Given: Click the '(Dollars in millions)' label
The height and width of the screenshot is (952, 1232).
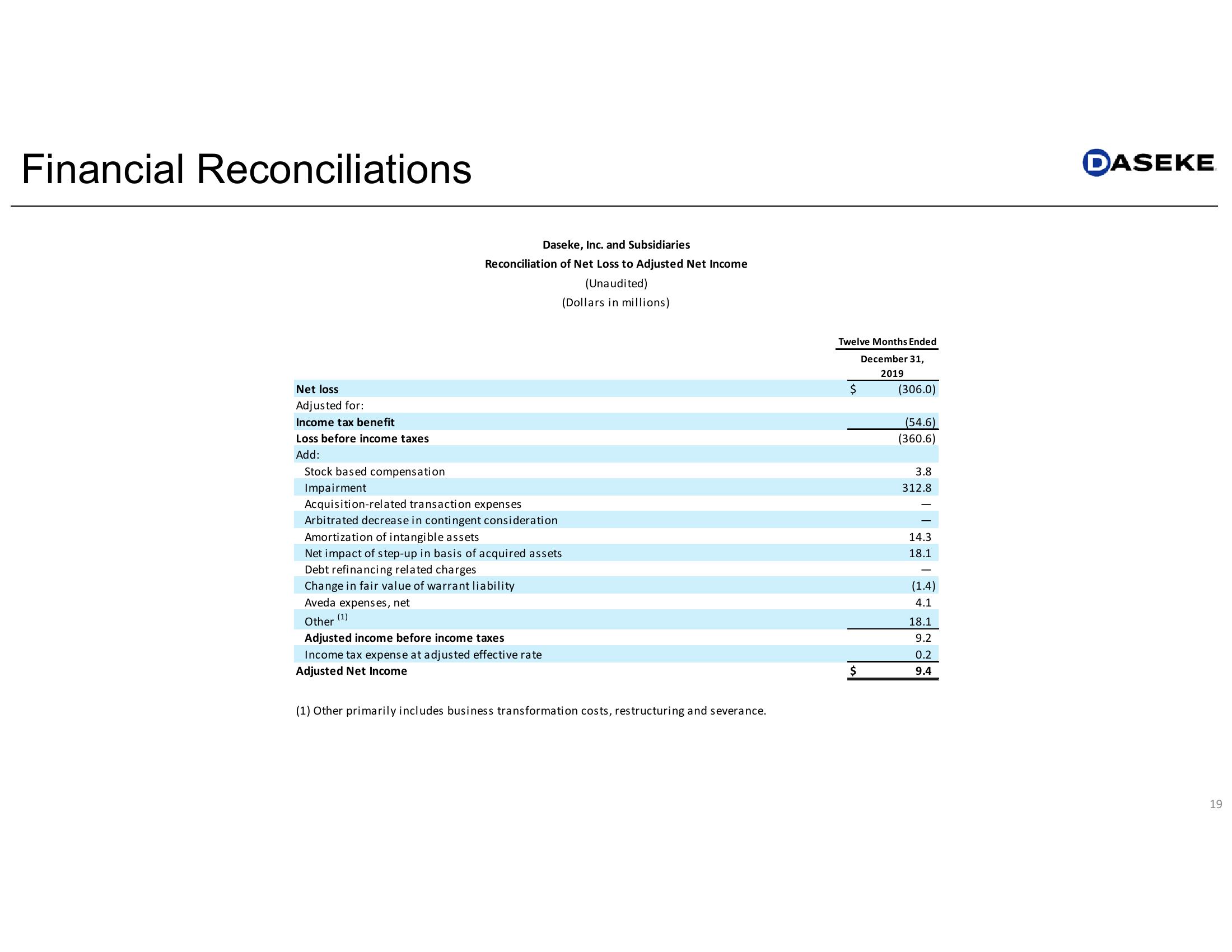Looking at the screenshot, I should pos(616,302).
